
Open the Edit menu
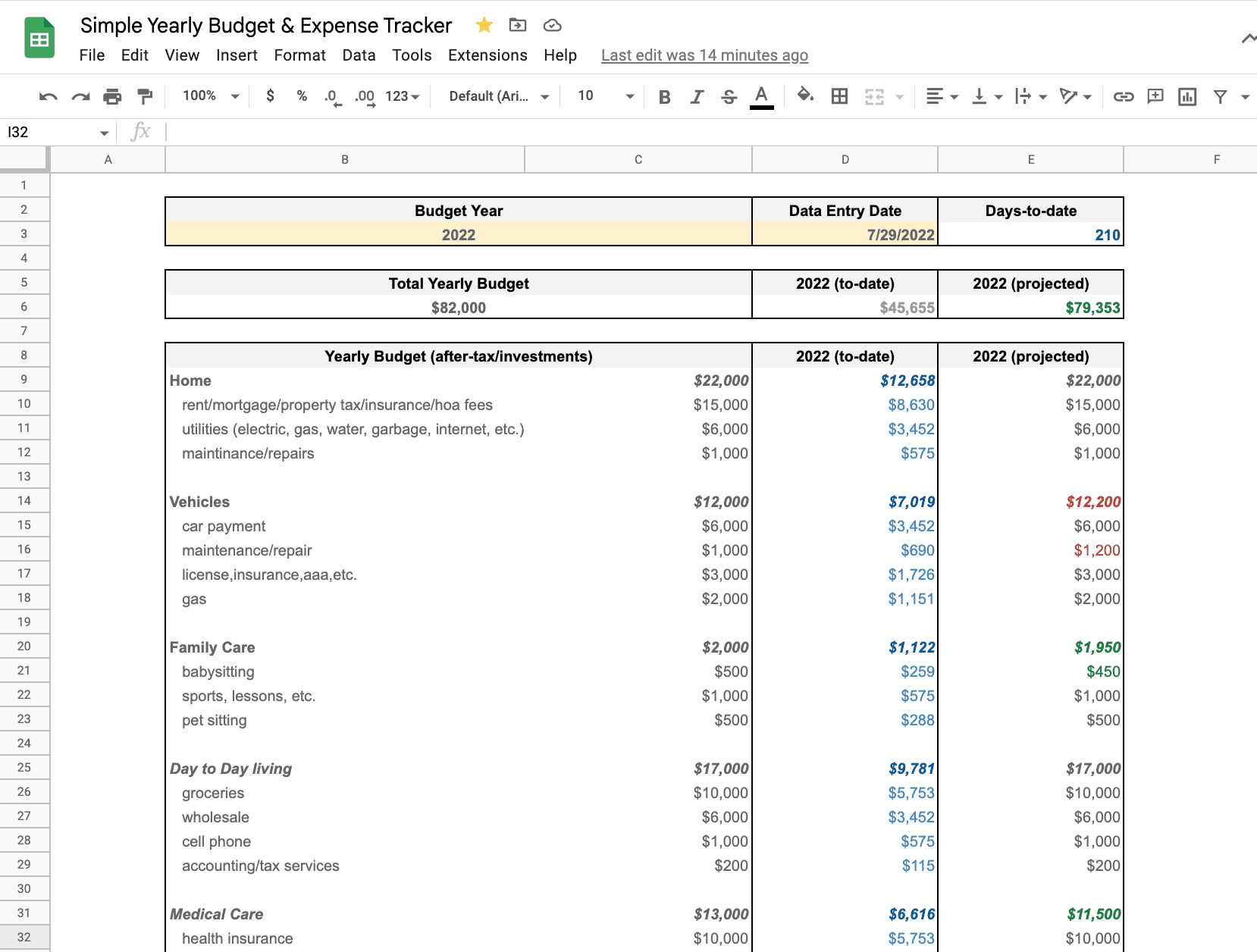[134, 55]
